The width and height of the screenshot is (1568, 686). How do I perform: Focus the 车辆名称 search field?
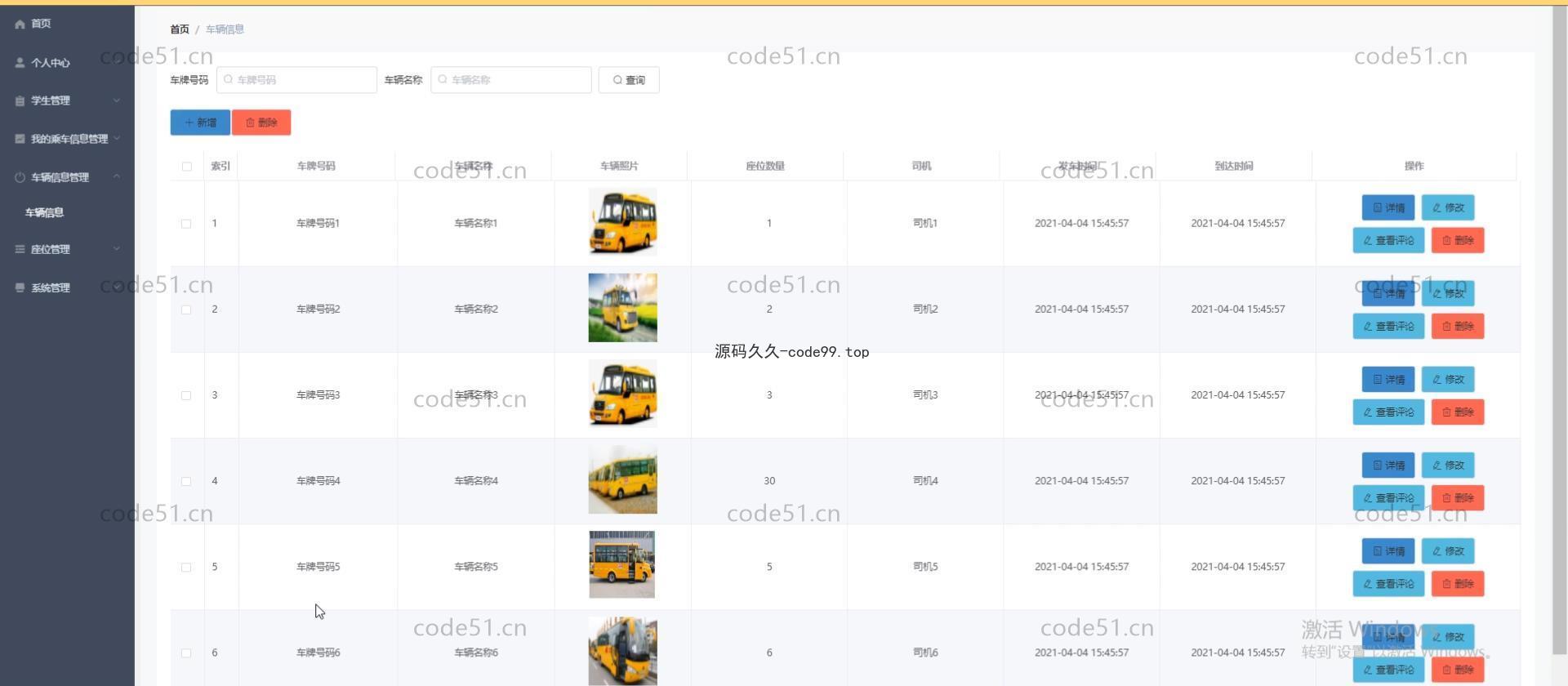pos(510,80)
